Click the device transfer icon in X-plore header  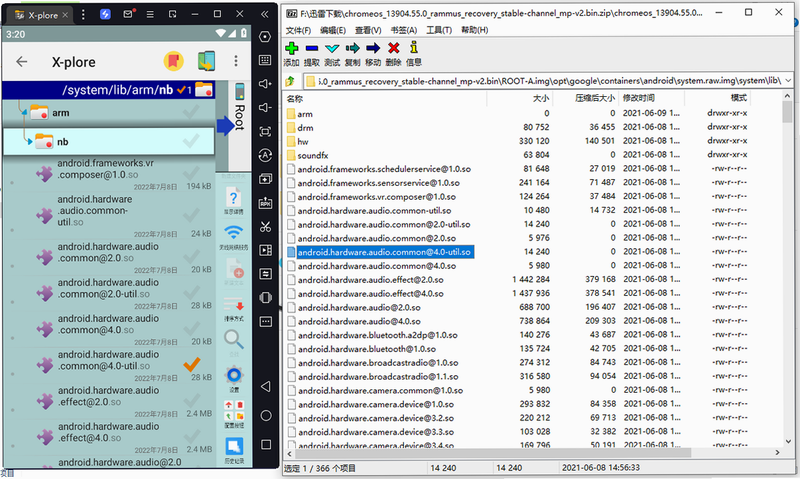tap(206, 61)
